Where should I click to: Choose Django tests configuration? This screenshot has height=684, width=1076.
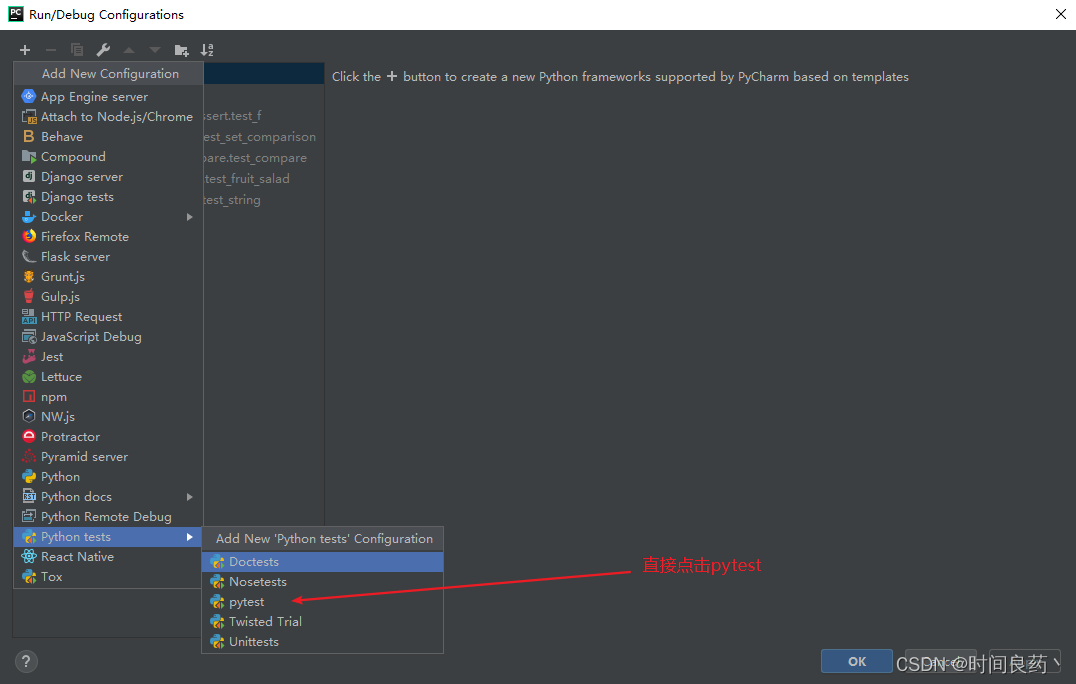(x=108, y=197)
